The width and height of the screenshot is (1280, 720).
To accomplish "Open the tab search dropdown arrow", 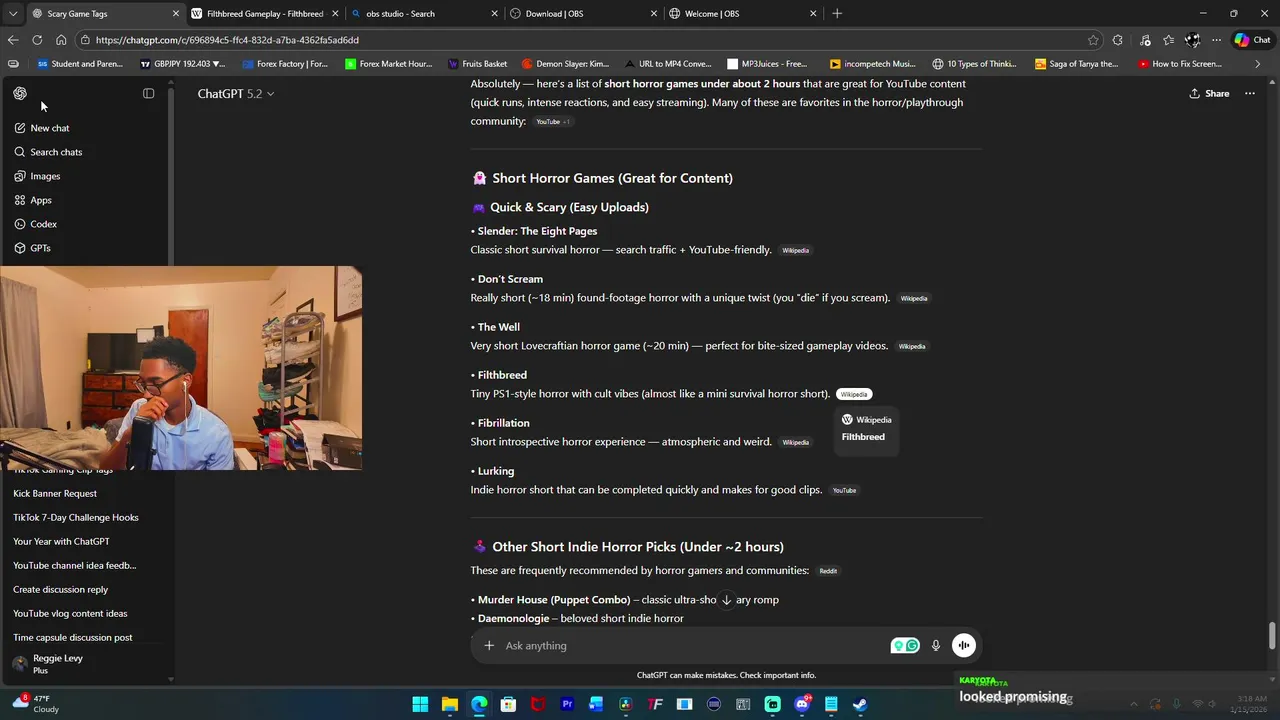I will tap(12, 14).
